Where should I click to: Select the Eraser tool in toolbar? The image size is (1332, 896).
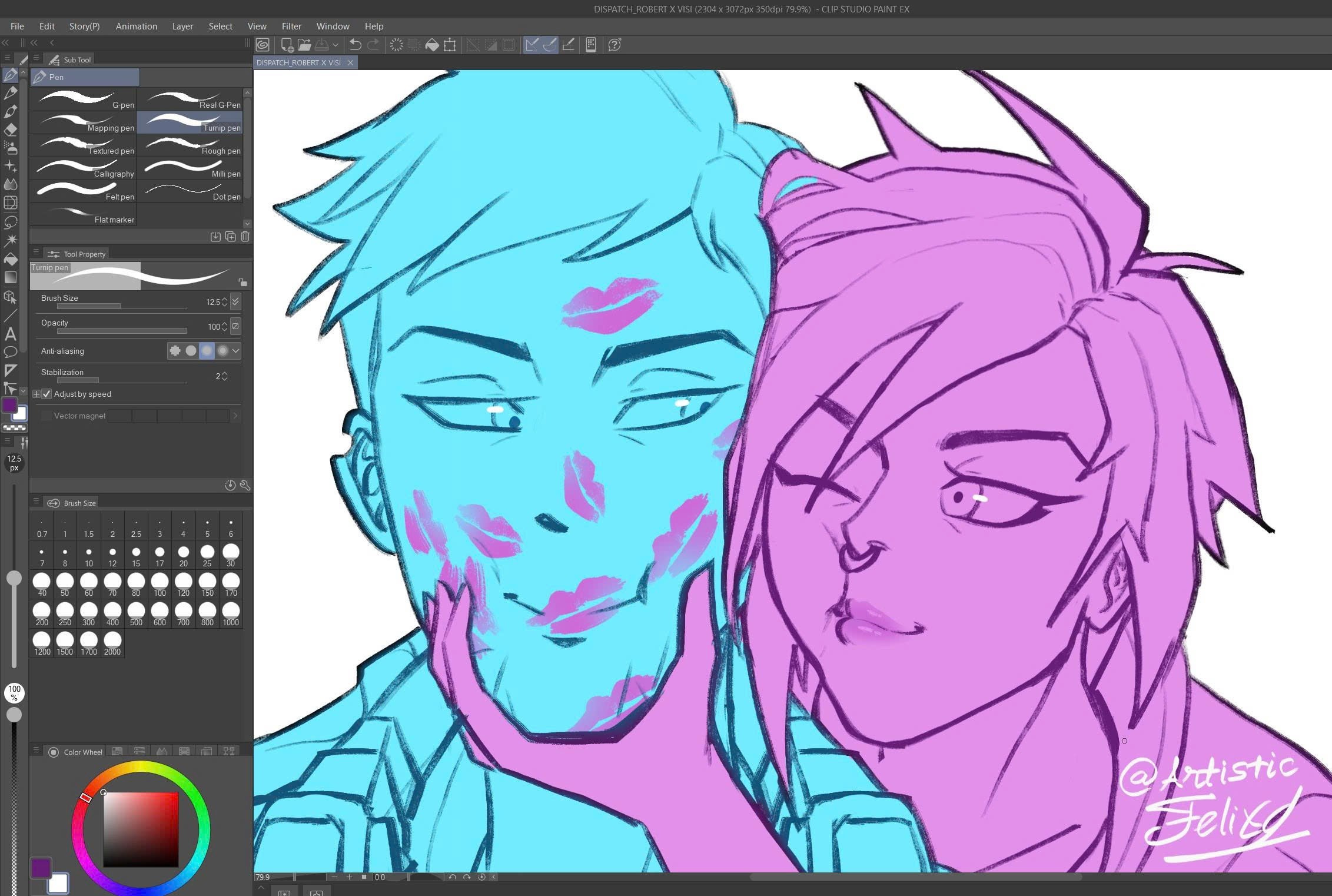pyautogui.click(x=11, y=130)
